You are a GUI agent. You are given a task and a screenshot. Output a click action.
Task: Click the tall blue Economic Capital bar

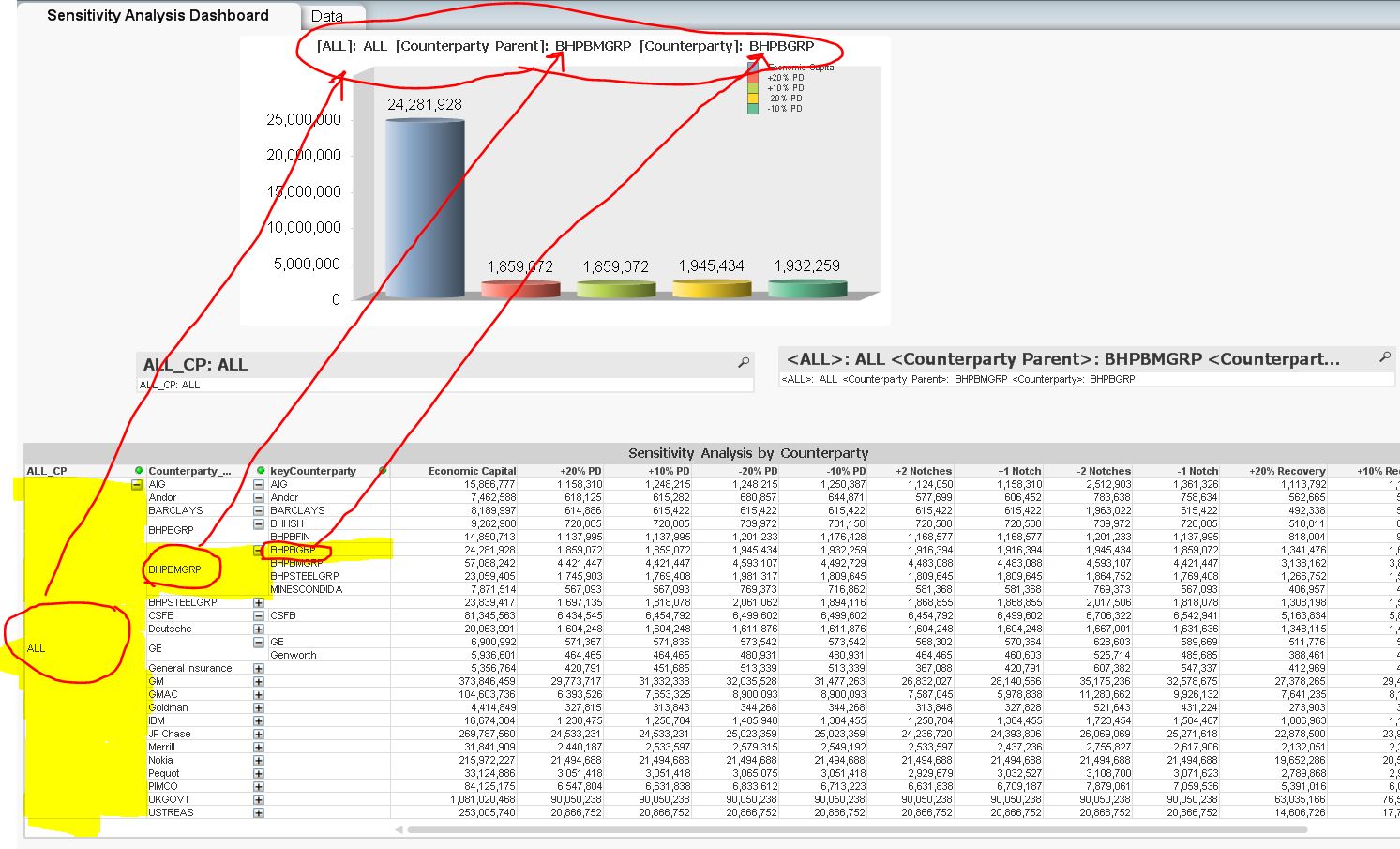point(425,208)
